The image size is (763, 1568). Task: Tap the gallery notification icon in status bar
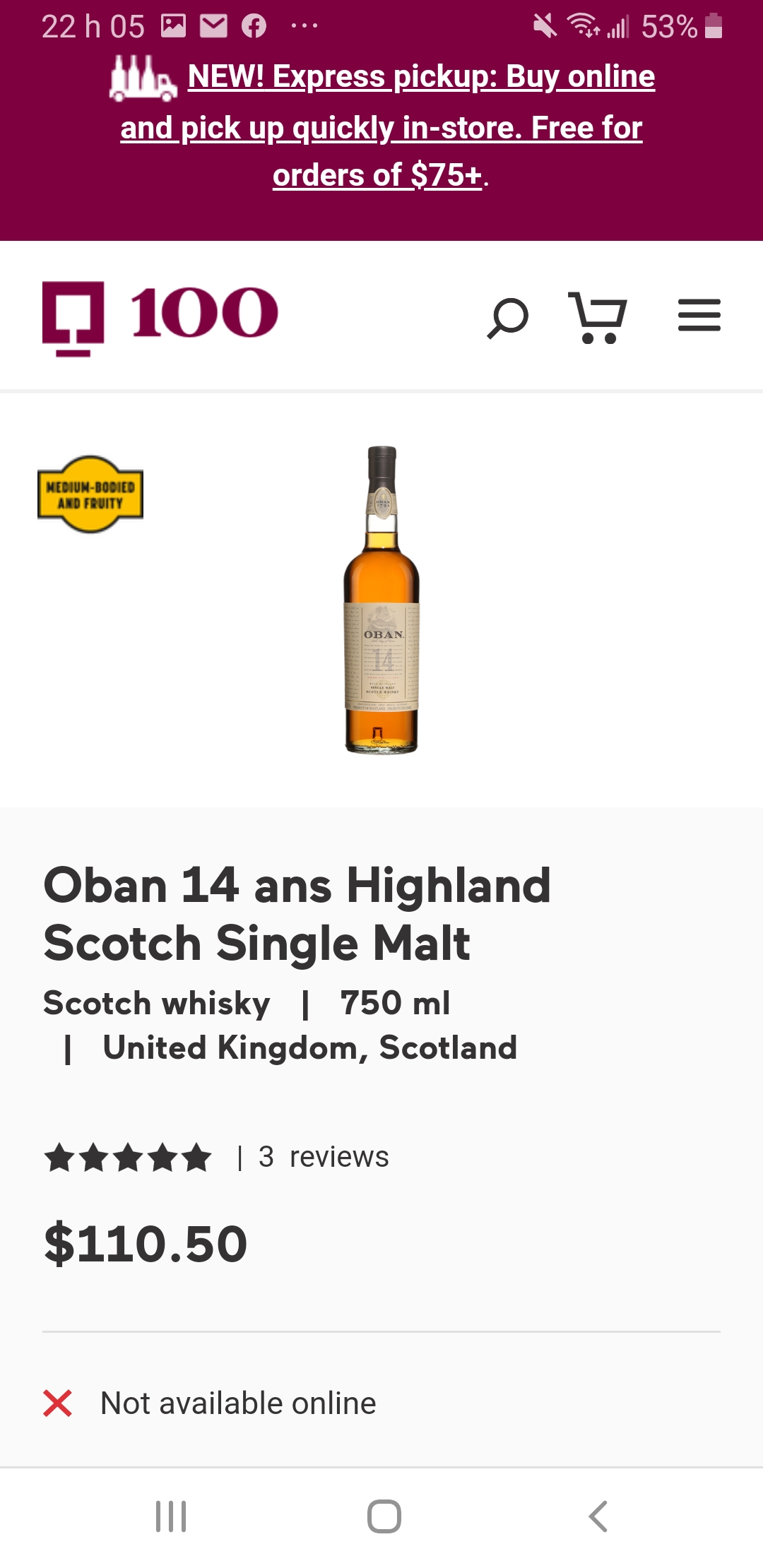pyautogui.click(x=173, y=26)
